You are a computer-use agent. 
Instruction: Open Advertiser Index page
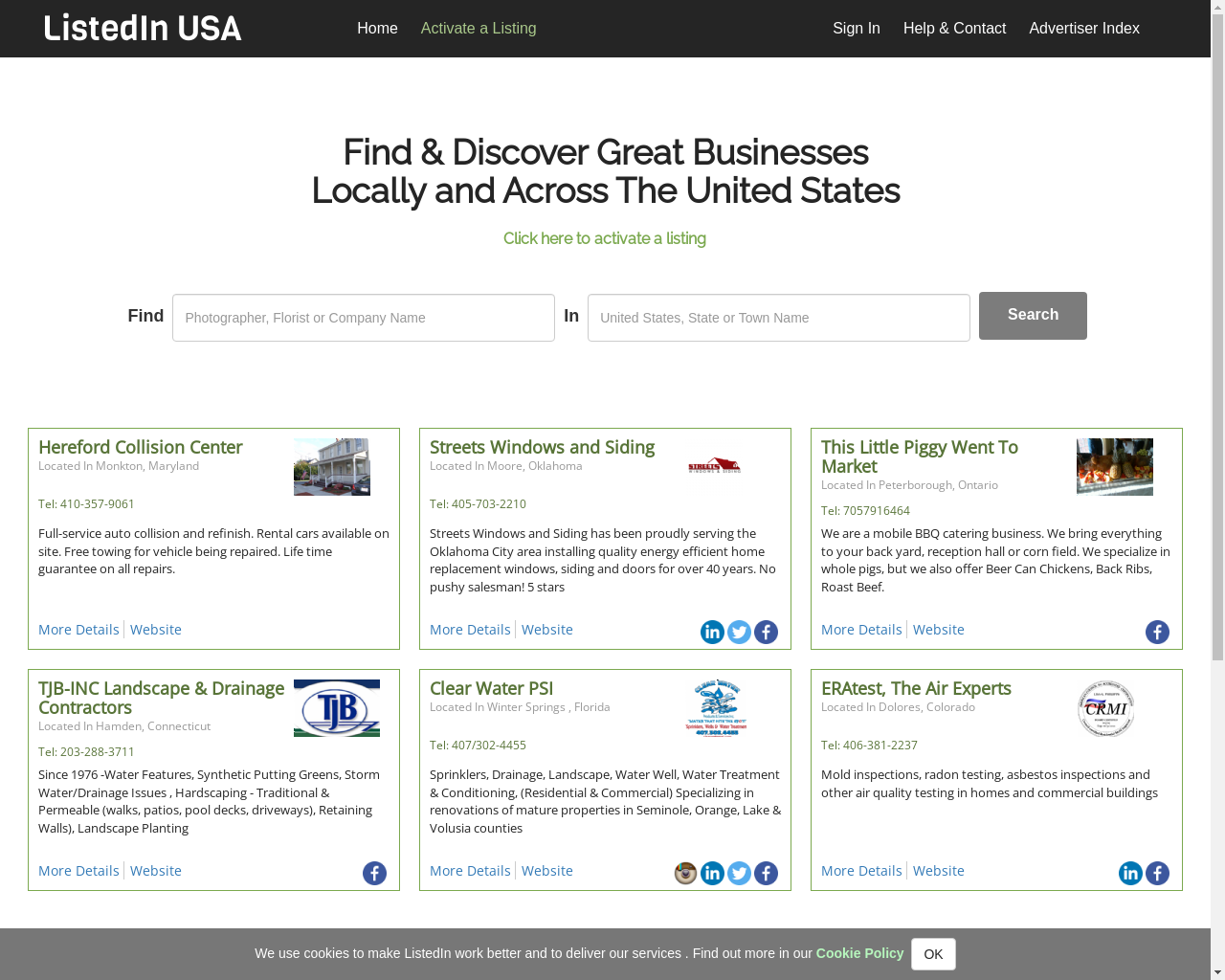pos(1084,29)
